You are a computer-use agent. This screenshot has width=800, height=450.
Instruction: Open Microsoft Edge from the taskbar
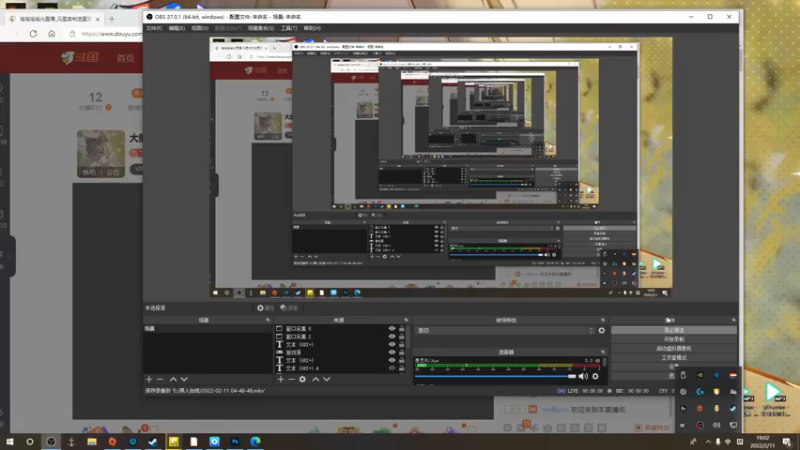tap(255, 441)
